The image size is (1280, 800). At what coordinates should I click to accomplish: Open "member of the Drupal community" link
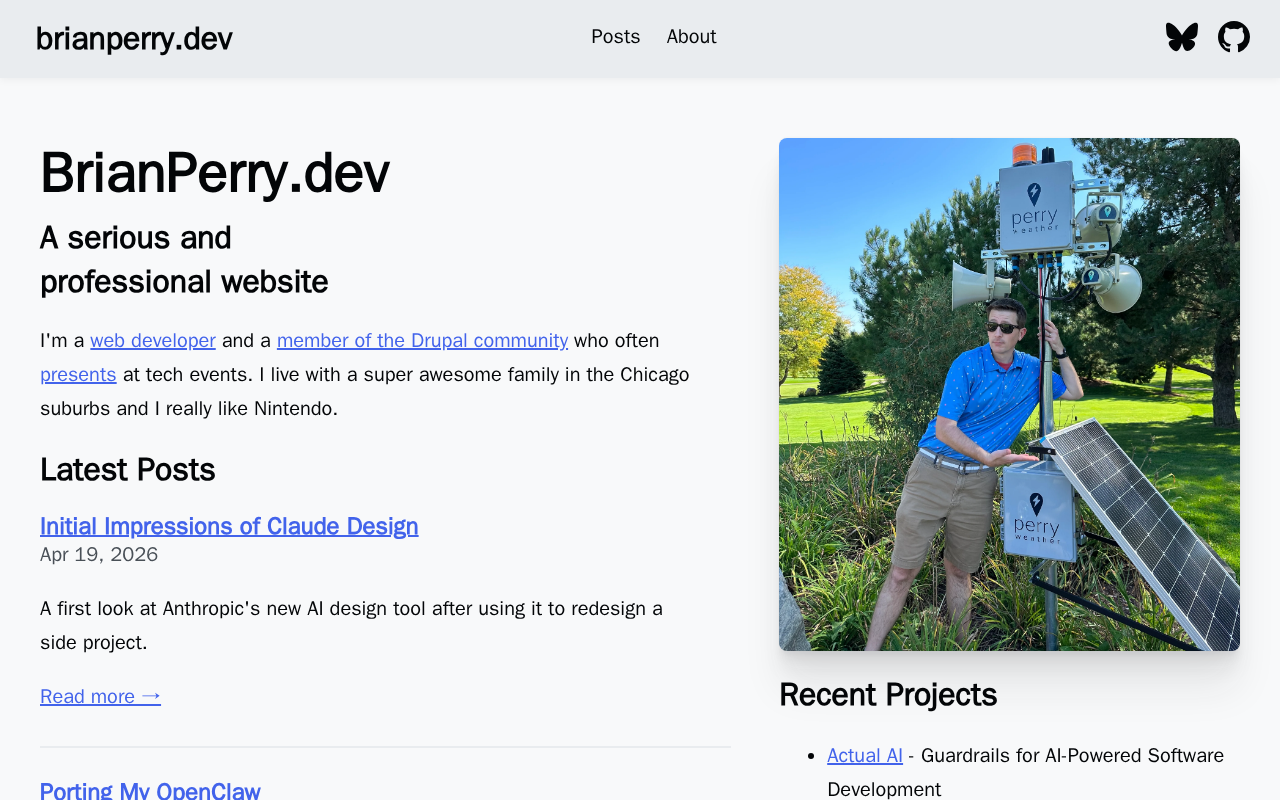pos(422,341)
